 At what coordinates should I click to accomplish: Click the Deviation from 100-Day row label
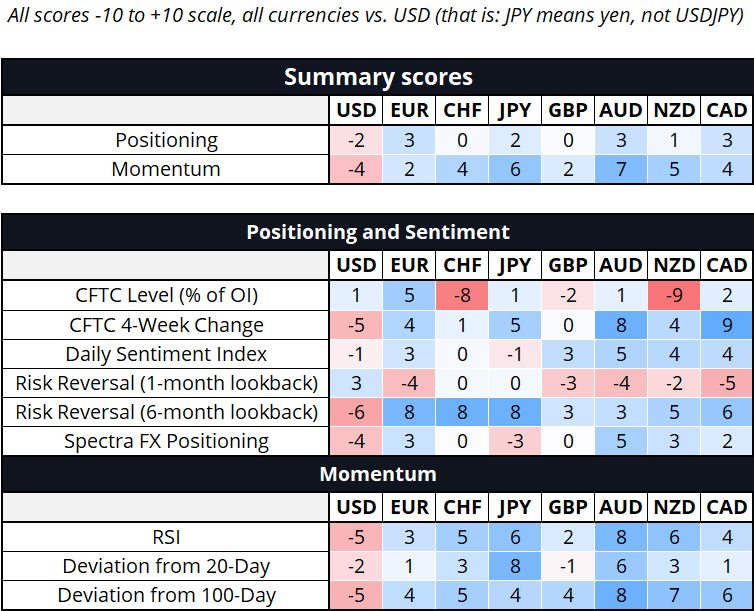tap(166, 595)
